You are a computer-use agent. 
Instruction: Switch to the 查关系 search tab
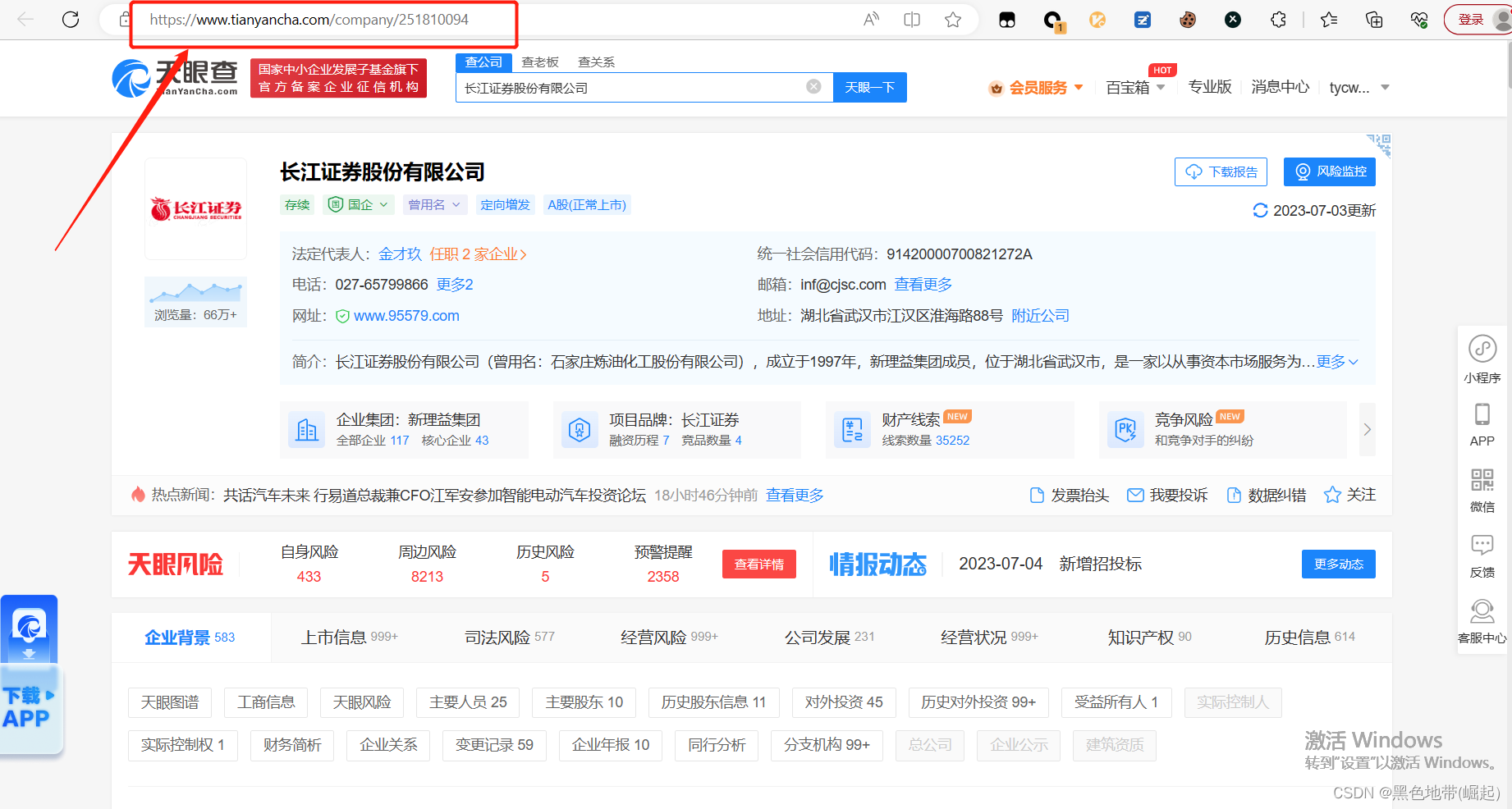[x=596, y=62]
